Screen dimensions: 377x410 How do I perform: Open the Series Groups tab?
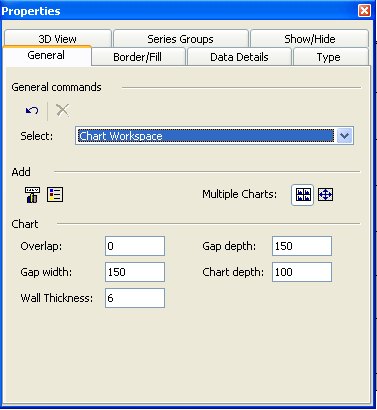(181, 39)
